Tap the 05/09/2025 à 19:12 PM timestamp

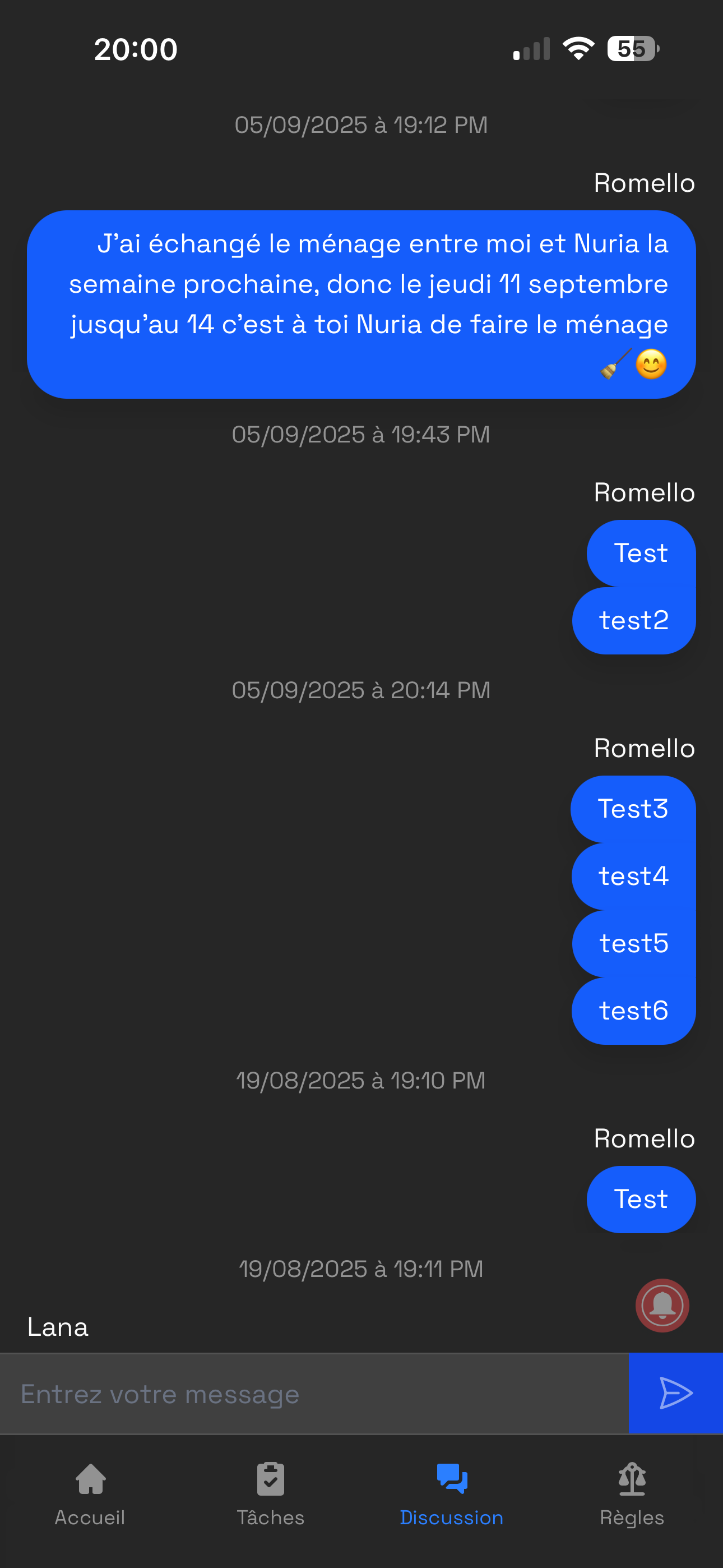(361, 125)
